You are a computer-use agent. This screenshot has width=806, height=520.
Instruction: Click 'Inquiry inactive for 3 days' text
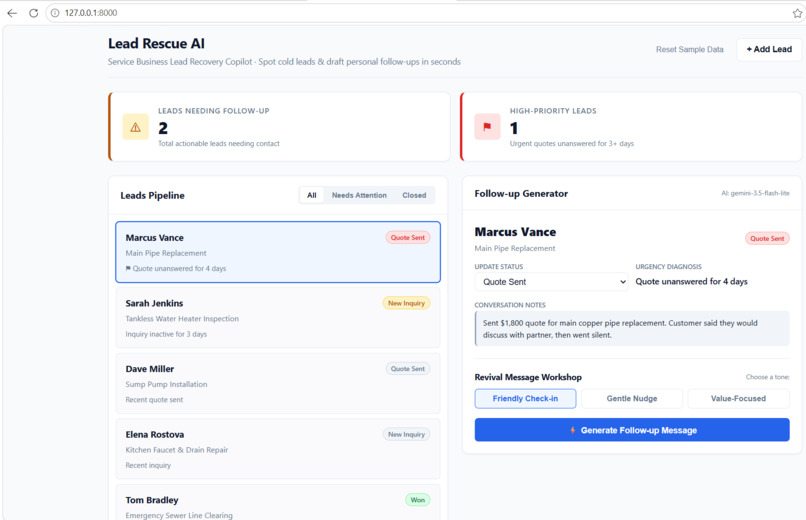coord(166,334)
